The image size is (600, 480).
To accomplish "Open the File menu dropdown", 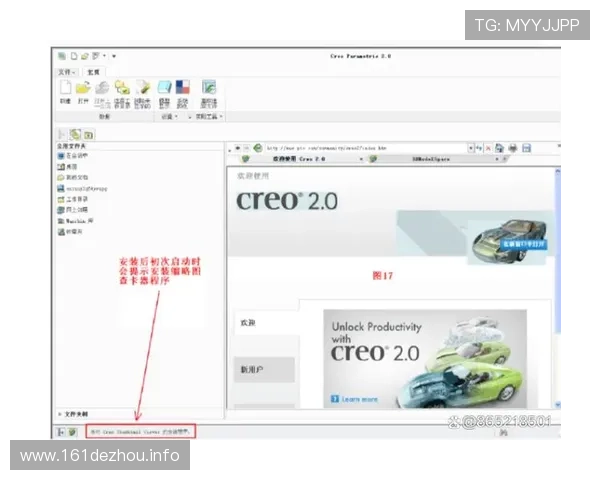I will pos(66,72).
